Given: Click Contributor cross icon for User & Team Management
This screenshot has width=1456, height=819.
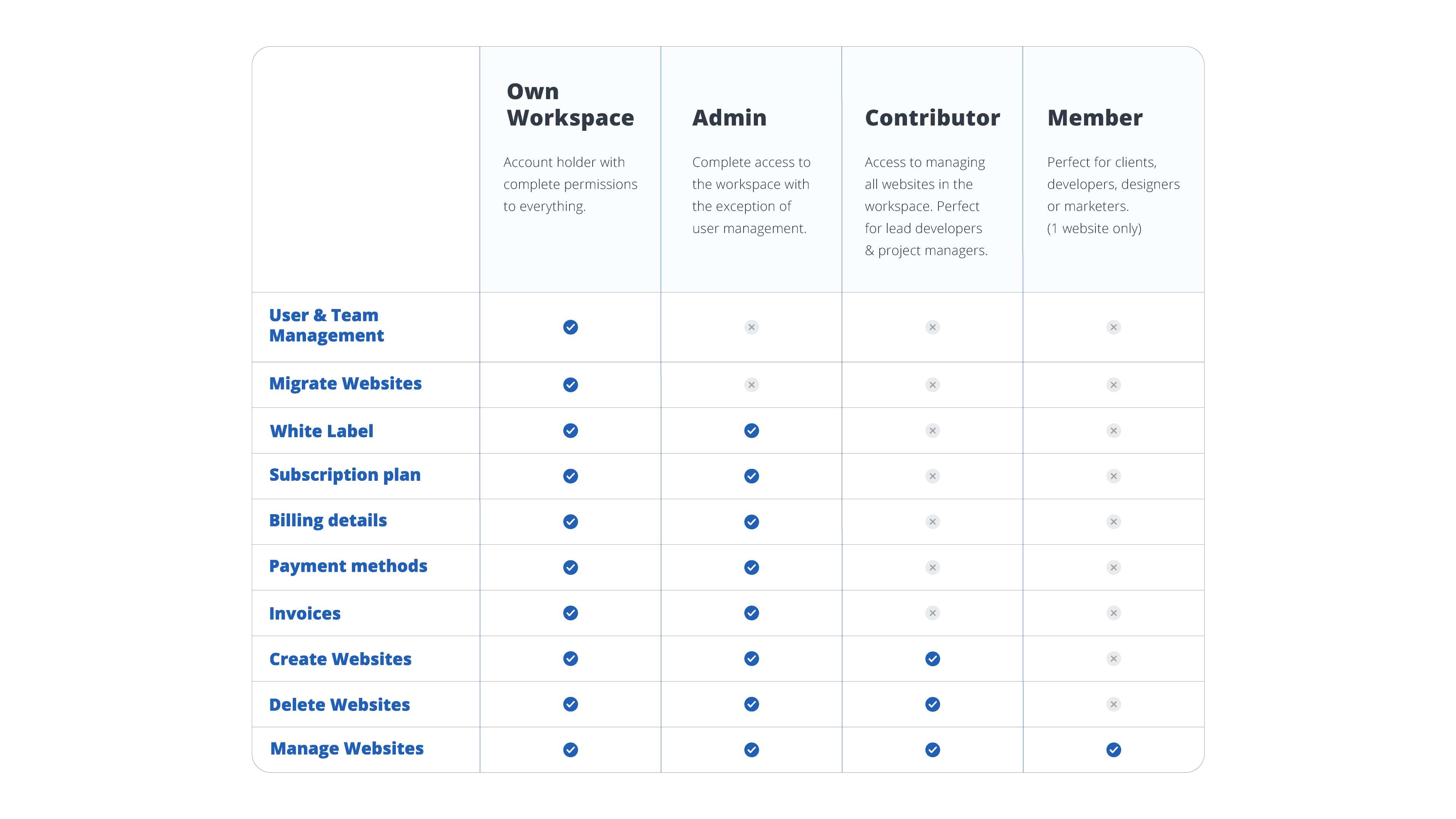Looking at the screenshot, I should pyautogui.click(x=933, y=327).
